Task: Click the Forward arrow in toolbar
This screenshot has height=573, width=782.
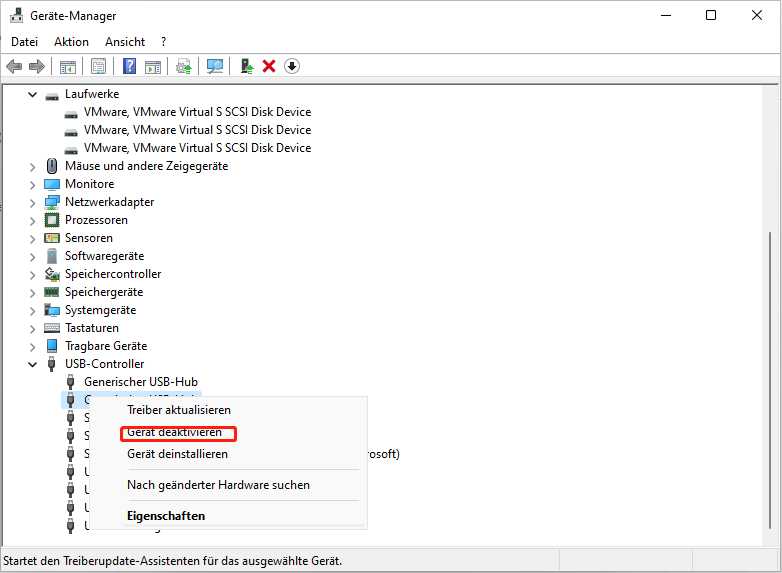Action: 37,66
